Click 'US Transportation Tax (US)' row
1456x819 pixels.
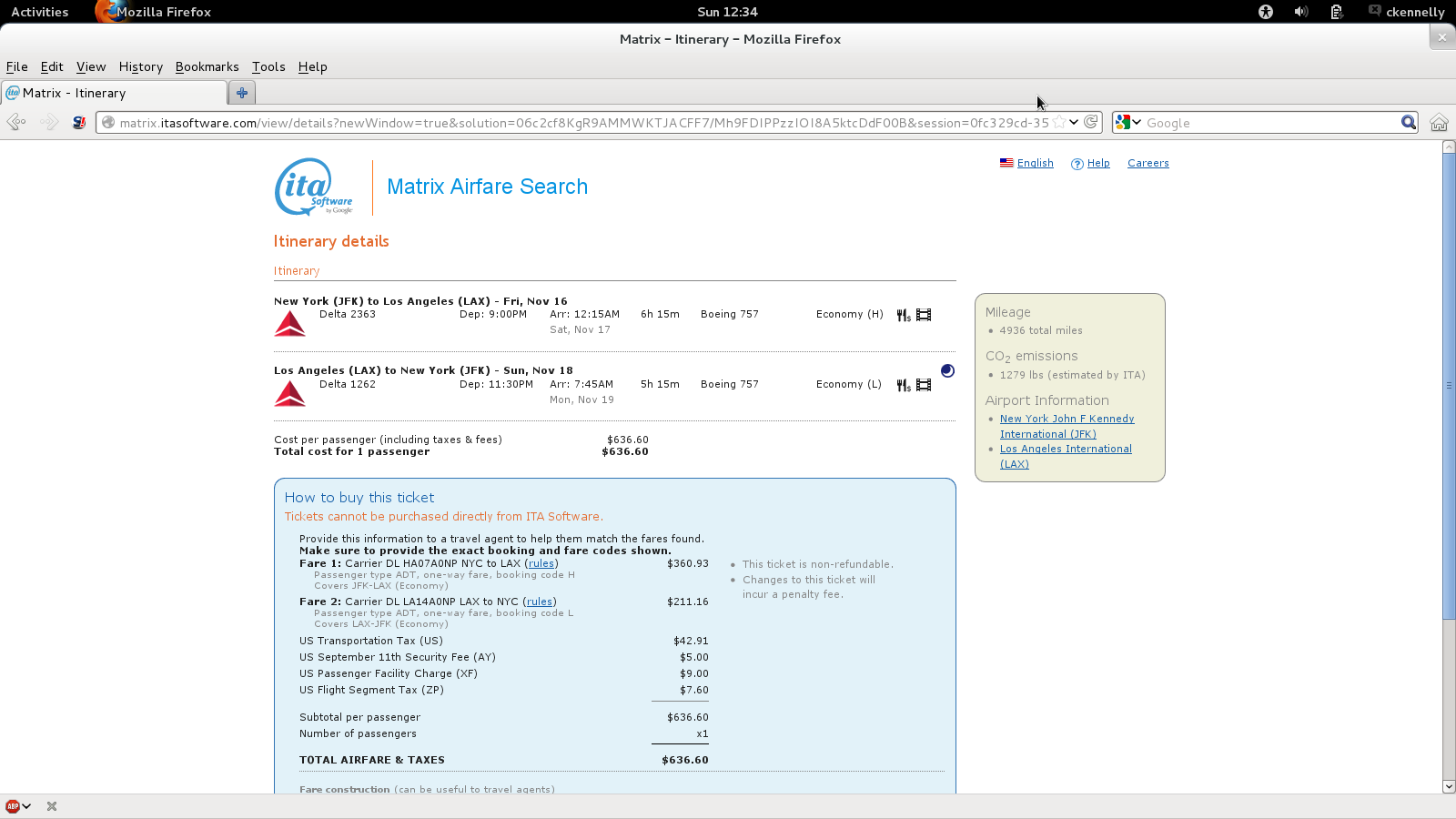click(503, 641)
